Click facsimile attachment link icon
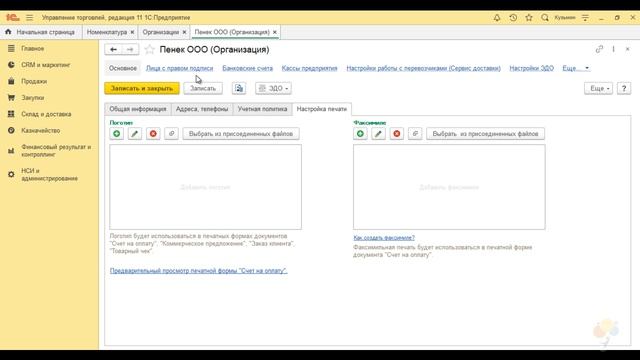 pos(415,133)
